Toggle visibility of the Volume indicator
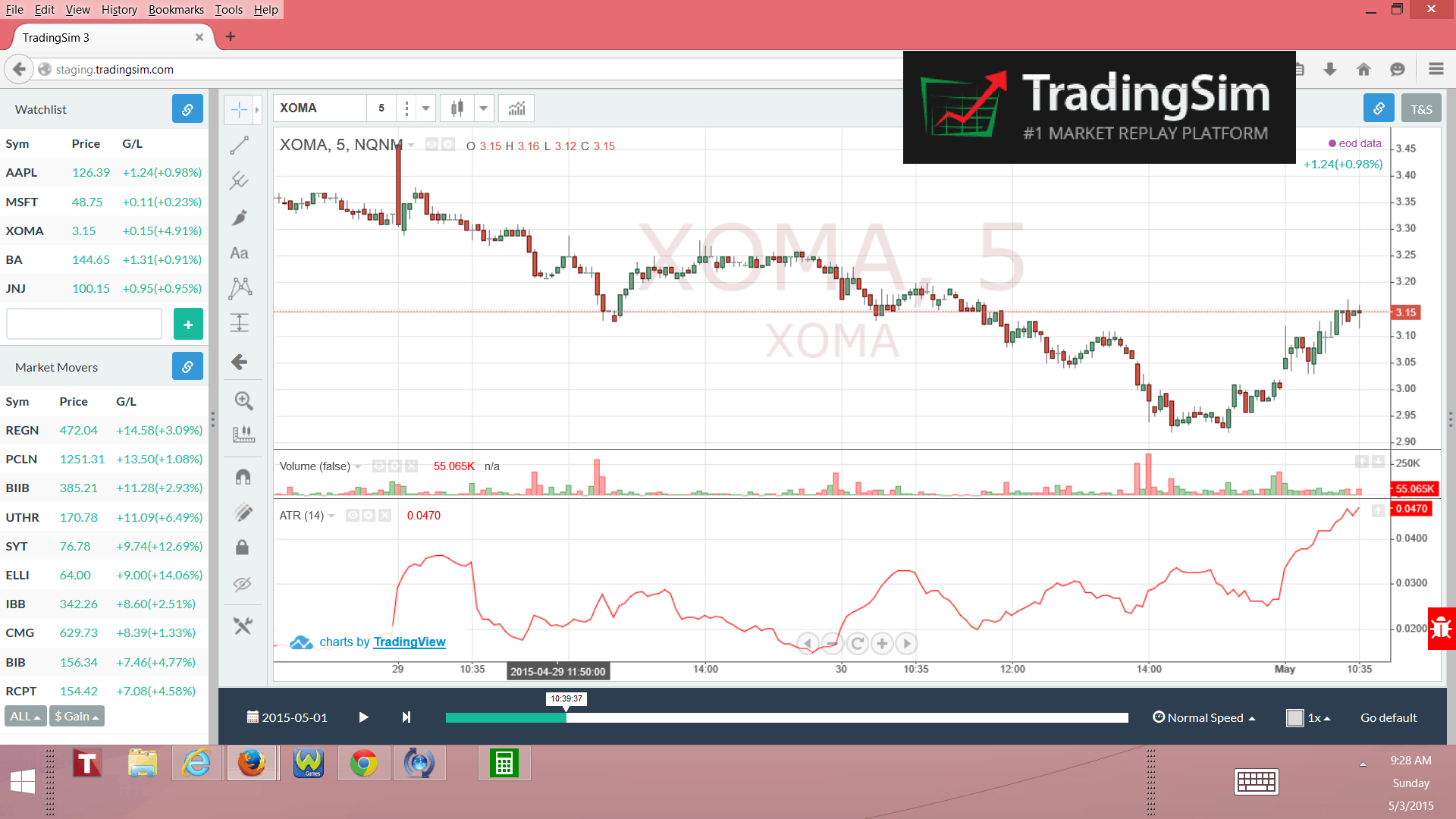Image resolution: width=1456 pixels, height=819 pixels. 378,466
